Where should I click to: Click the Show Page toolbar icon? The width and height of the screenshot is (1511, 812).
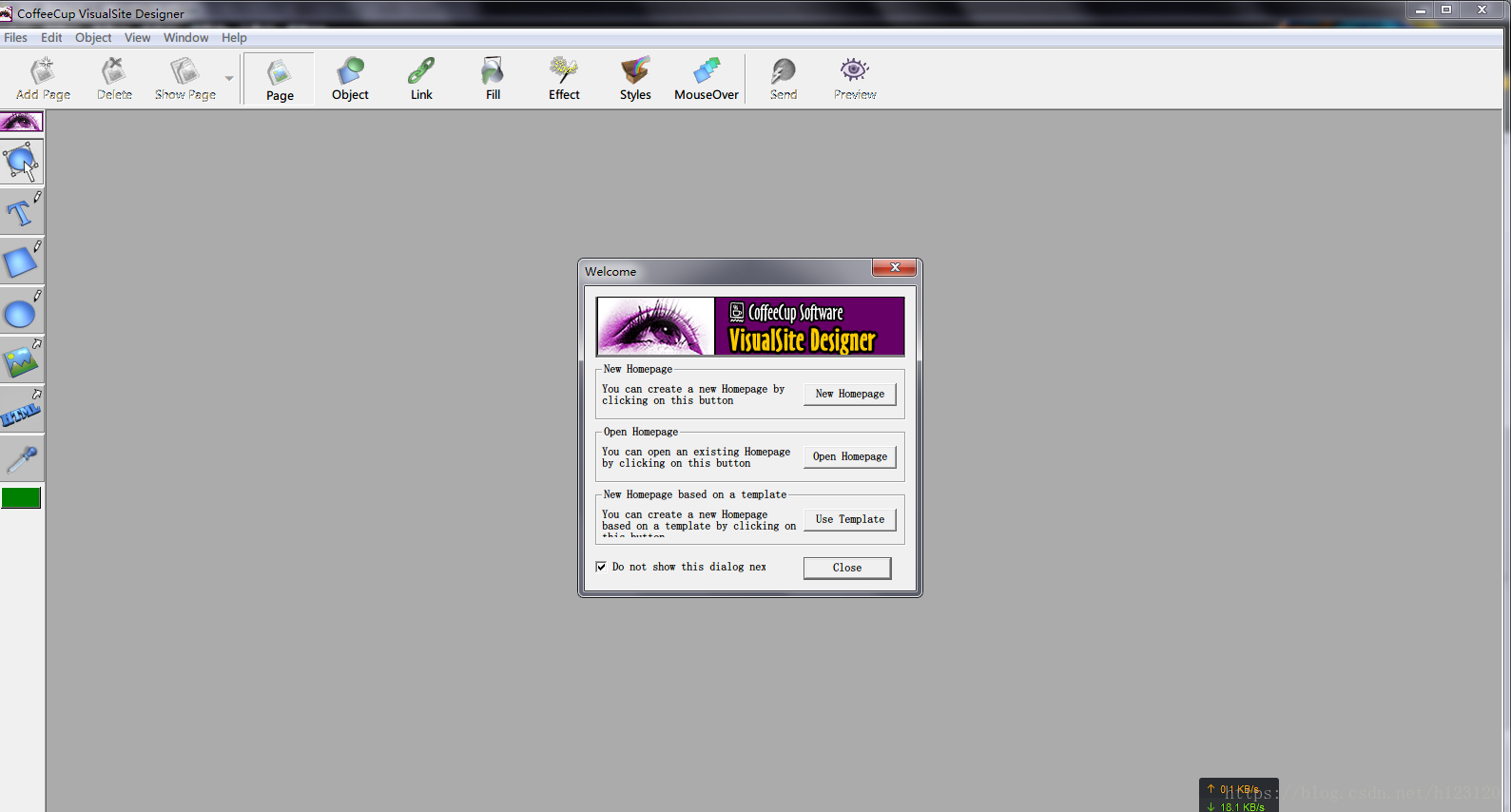(184, 79)
